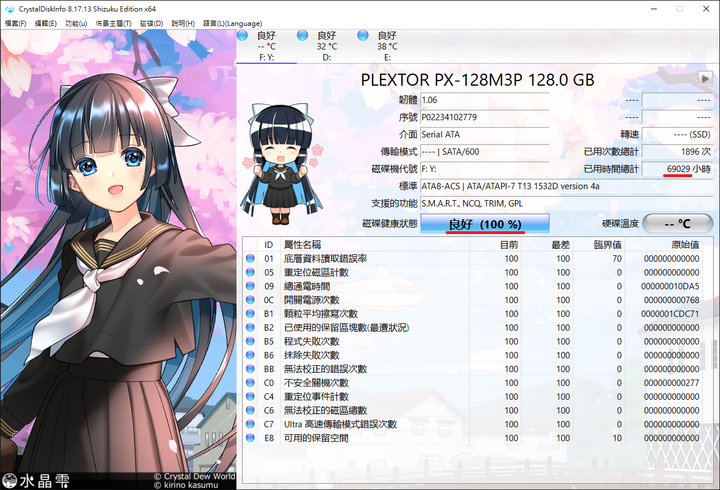This screenshot has width=720, height=490.
Task: Click status orb of D: disk
Action: [302, 35]
